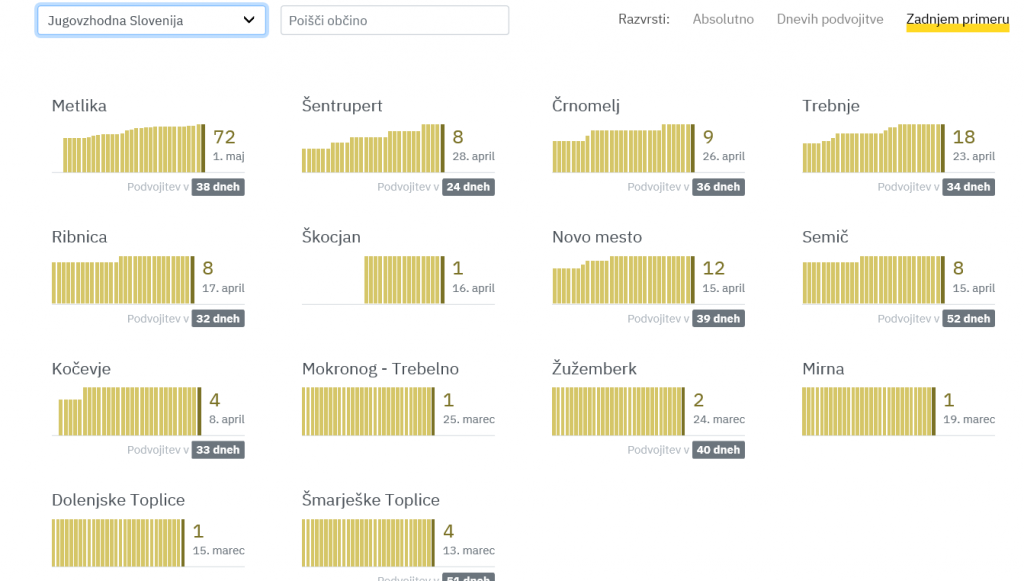Click Novo mesto's 39 dneh doubling badge
This screenshot has height=581, width=1024.
tap(718, 319)
